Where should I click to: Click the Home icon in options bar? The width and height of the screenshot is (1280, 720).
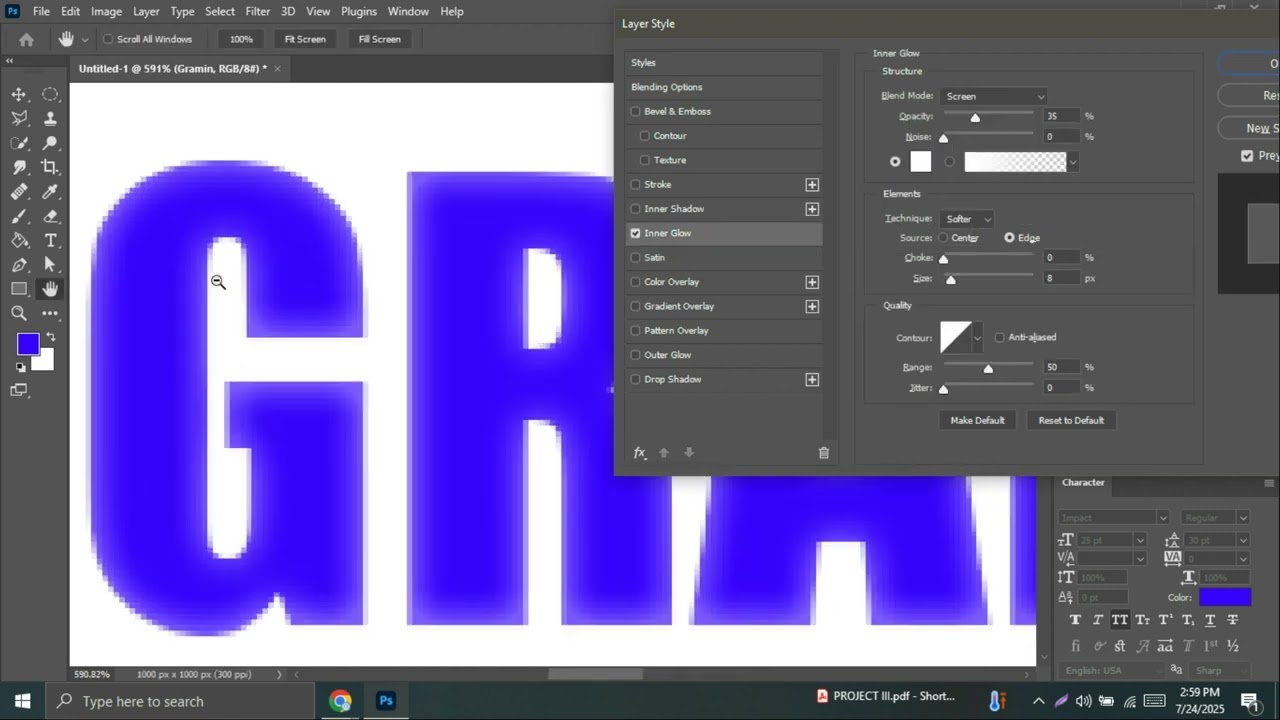(x=27, y=39)
